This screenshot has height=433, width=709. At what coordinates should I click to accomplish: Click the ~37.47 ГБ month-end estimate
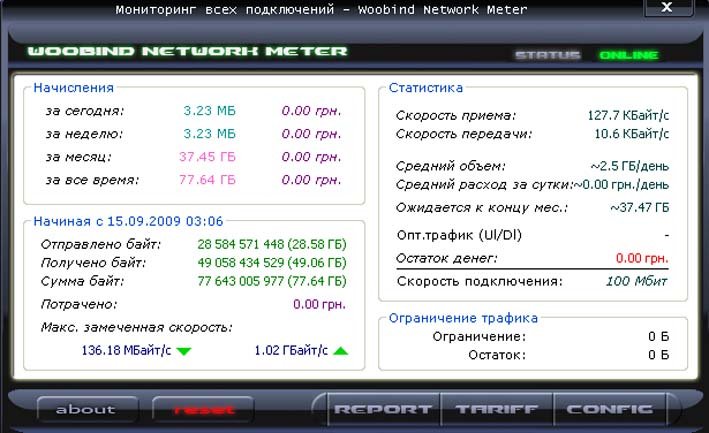click(639, 208)
